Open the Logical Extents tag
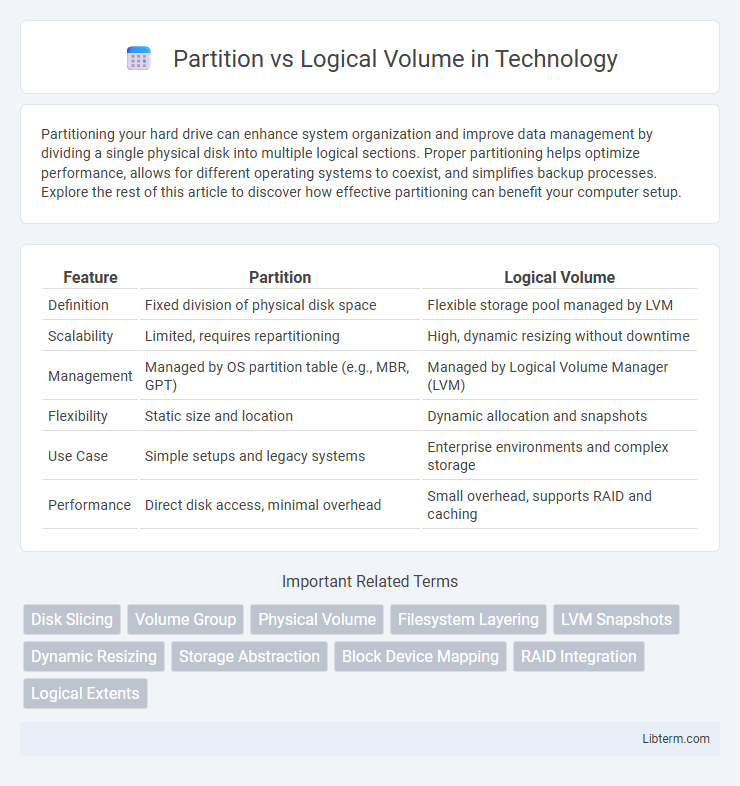Image resolution: width=740 pixels, height=786 pixels. click(x=85, y=693)
